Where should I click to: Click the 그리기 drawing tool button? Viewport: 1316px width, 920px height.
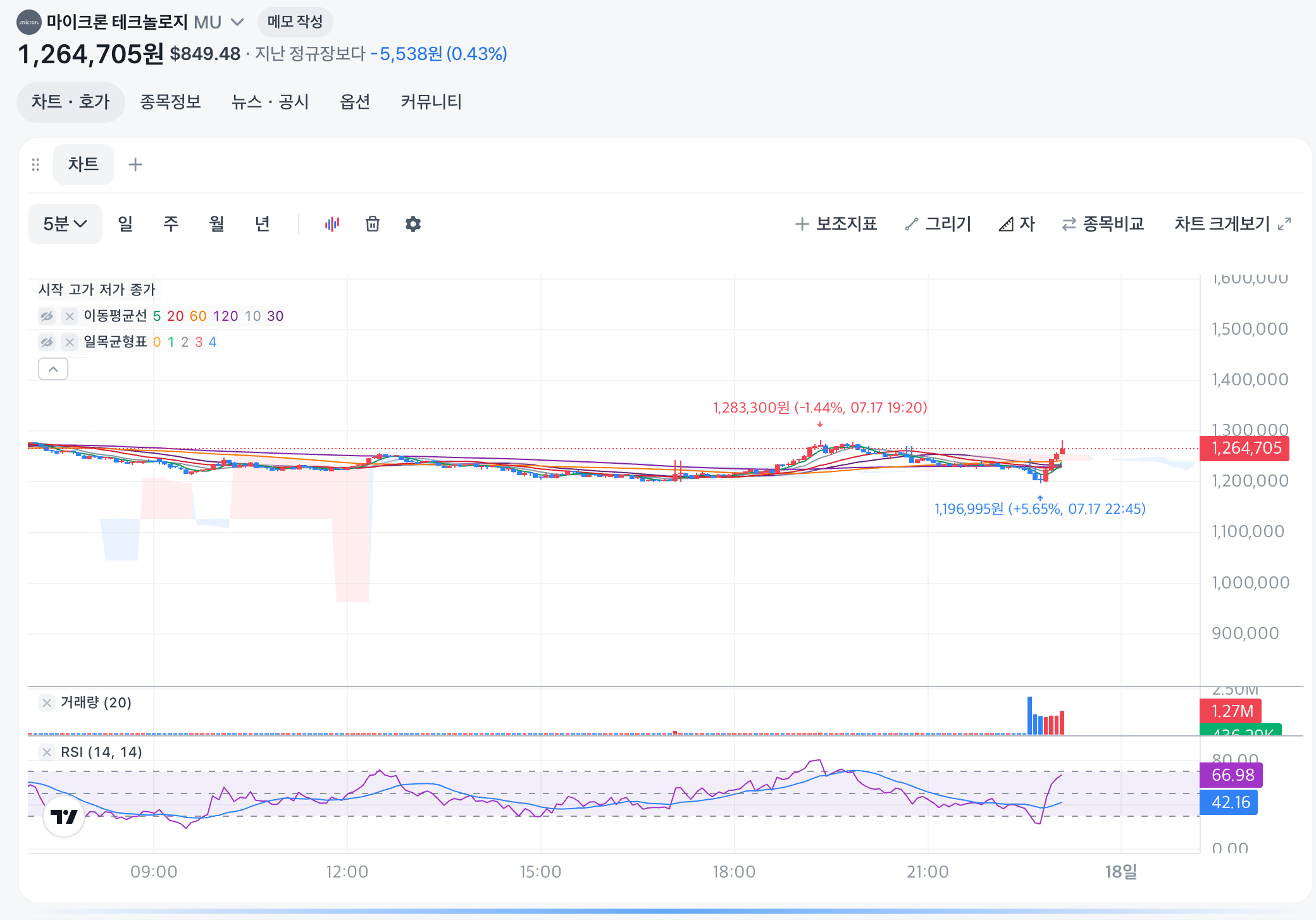coord(938,224)
